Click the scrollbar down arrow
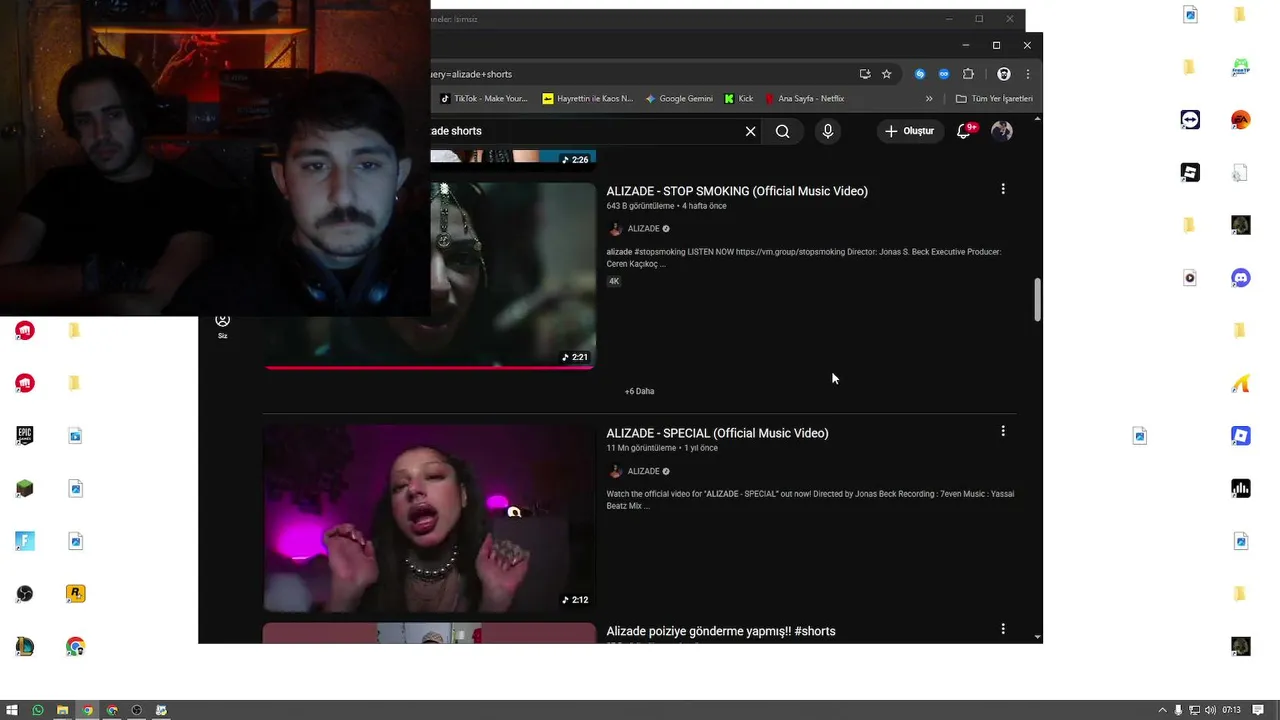The width and height of the screenshot is (1280, 720). [1037, 636]
